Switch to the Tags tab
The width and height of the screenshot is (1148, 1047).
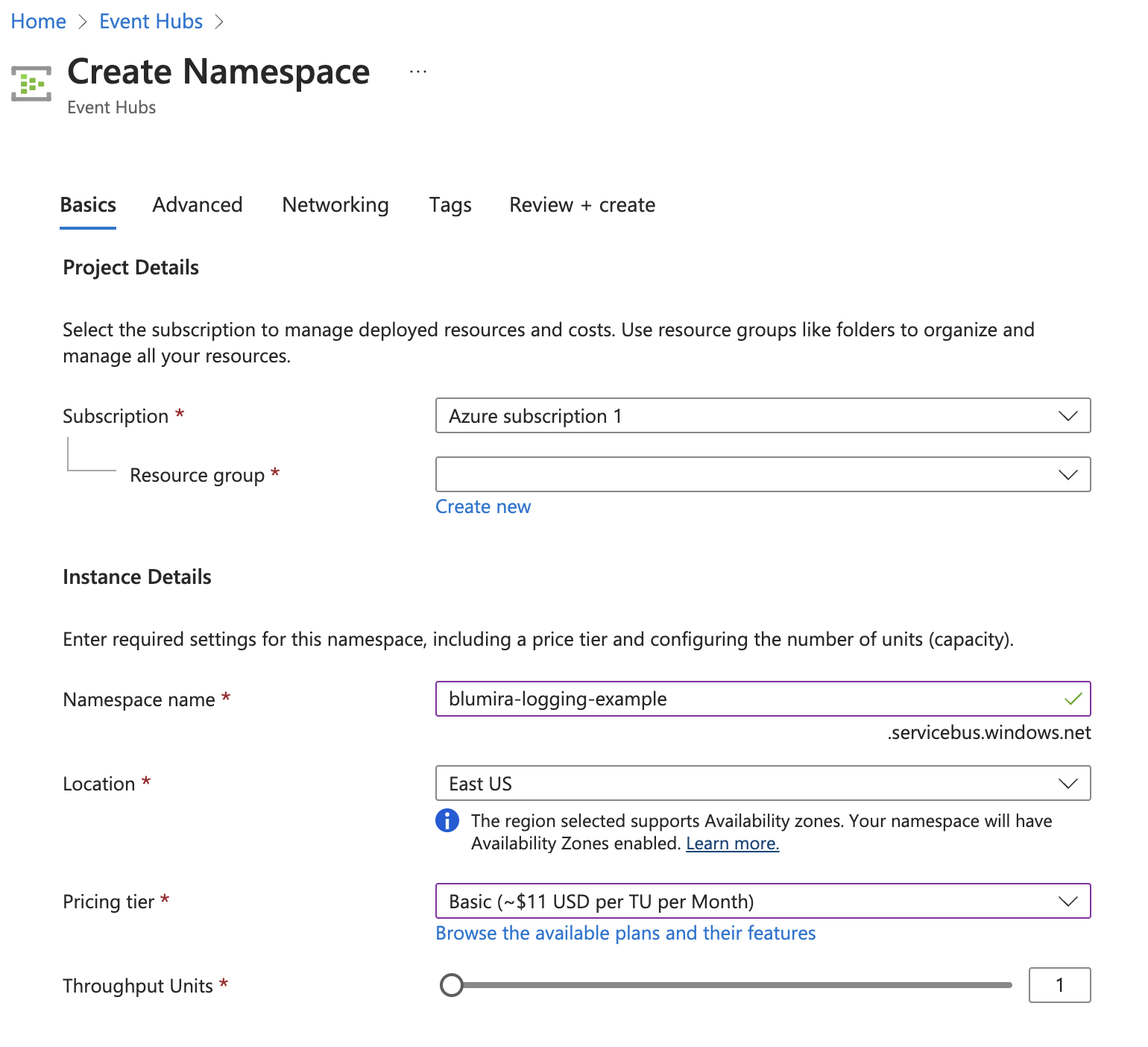[450, 205]
